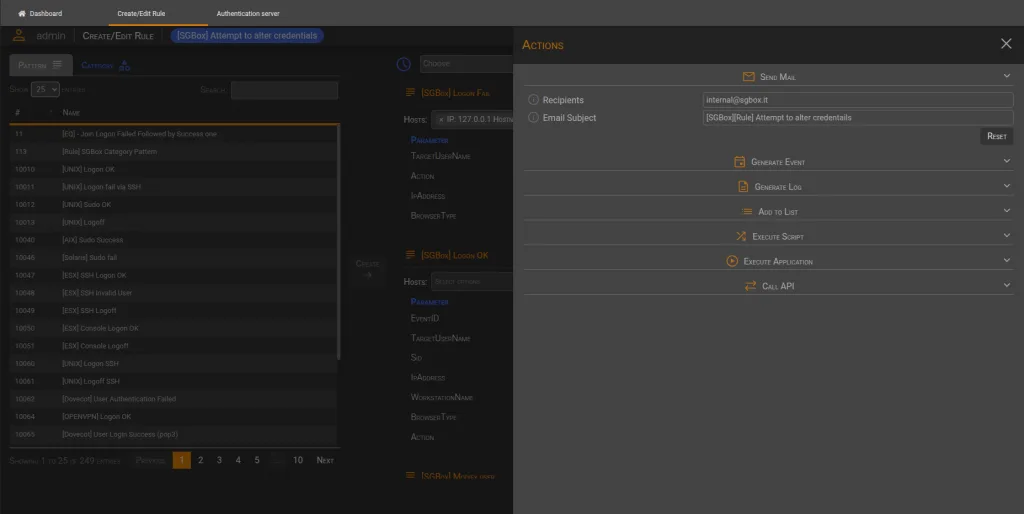This screenshot has height=514, width=1024.
Task: Select row [UNIX] Logon fail via SSH
Action: click(x=173, y=187)
